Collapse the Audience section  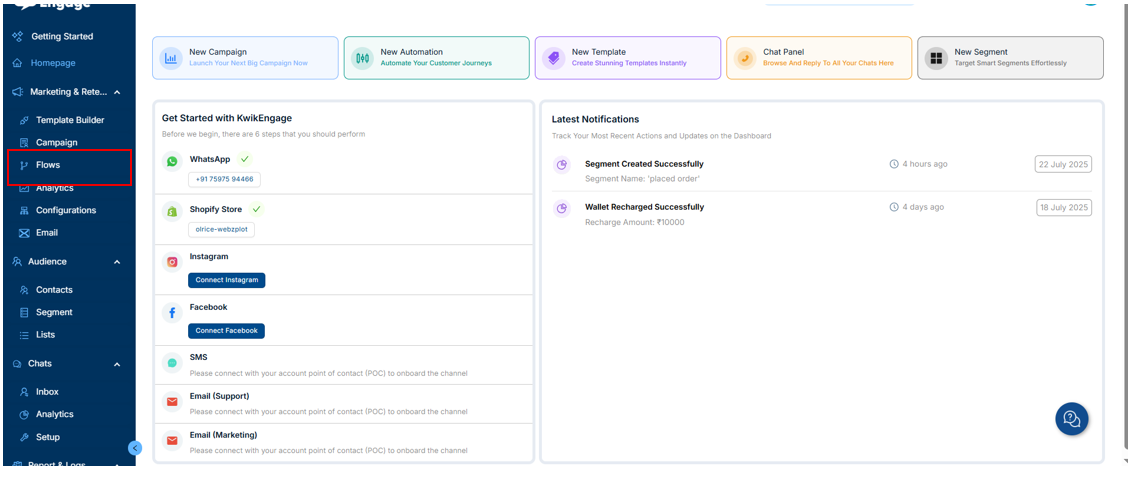click(117, 262)
